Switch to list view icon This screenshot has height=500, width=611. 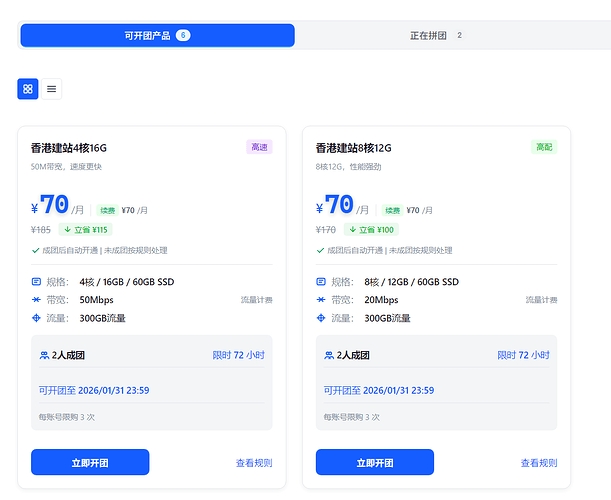point(51,89)
